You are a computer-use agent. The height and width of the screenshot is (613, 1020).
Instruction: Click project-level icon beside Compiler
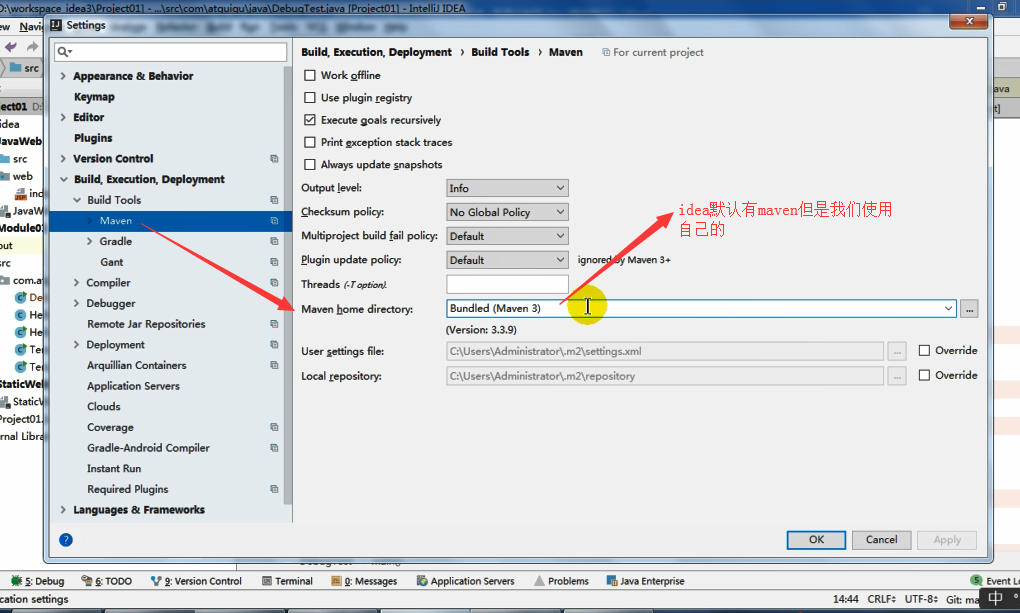[x=274, y=282]
